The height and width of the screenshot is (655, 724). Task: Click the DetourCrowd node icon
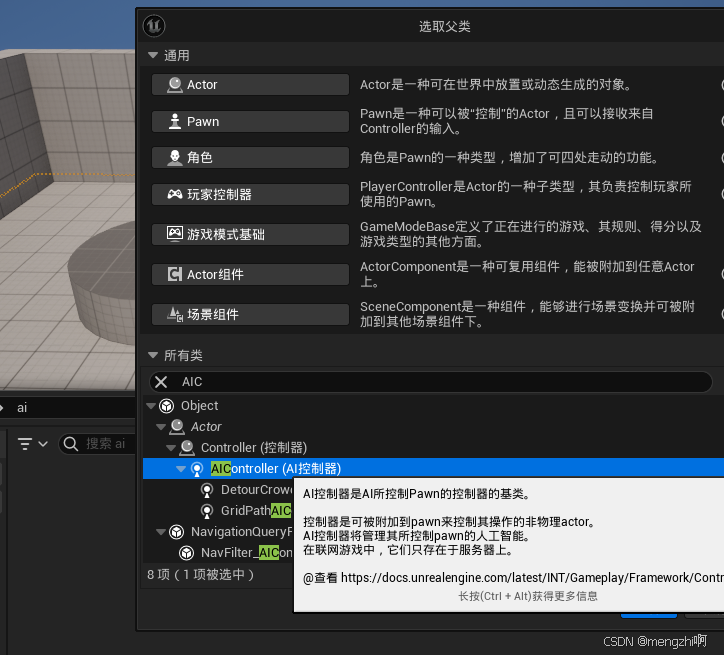pos(207,490)
